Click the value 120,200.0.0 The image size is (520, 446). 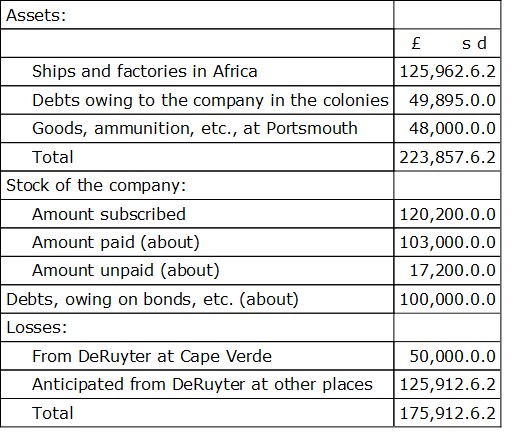[447, 214]
